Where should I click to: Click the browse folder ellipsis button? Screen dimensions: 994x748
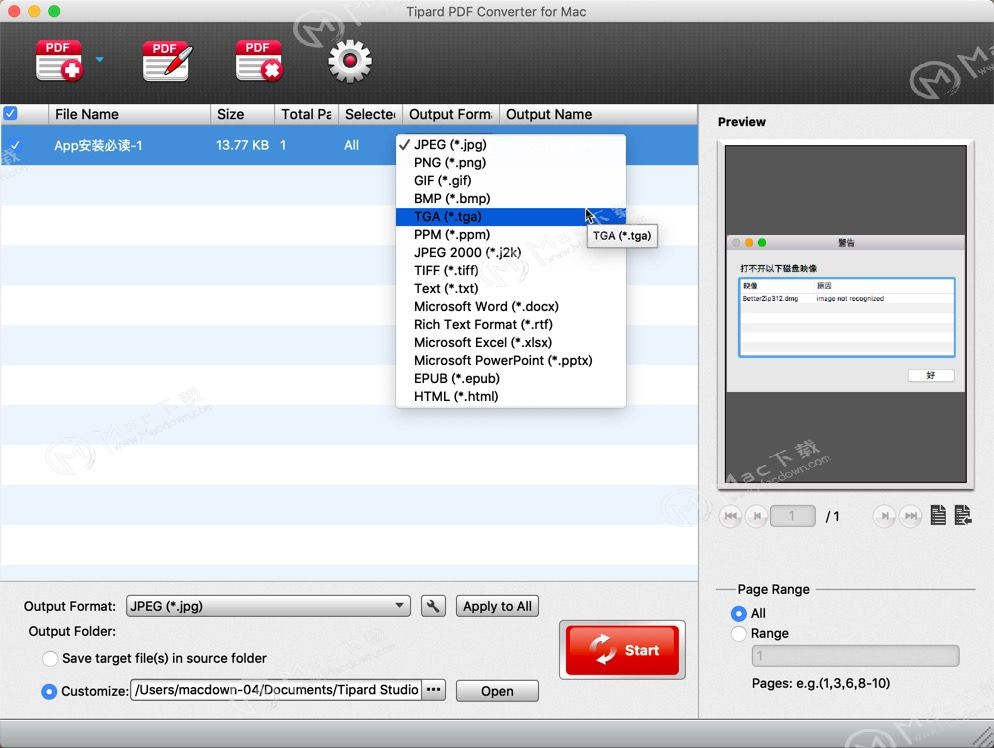pyautogui.click(x=434, y=690)
